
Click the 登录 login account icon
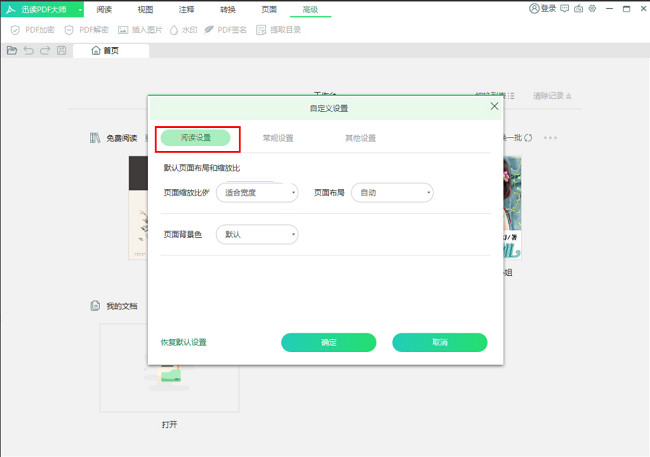tap(542, 9)
